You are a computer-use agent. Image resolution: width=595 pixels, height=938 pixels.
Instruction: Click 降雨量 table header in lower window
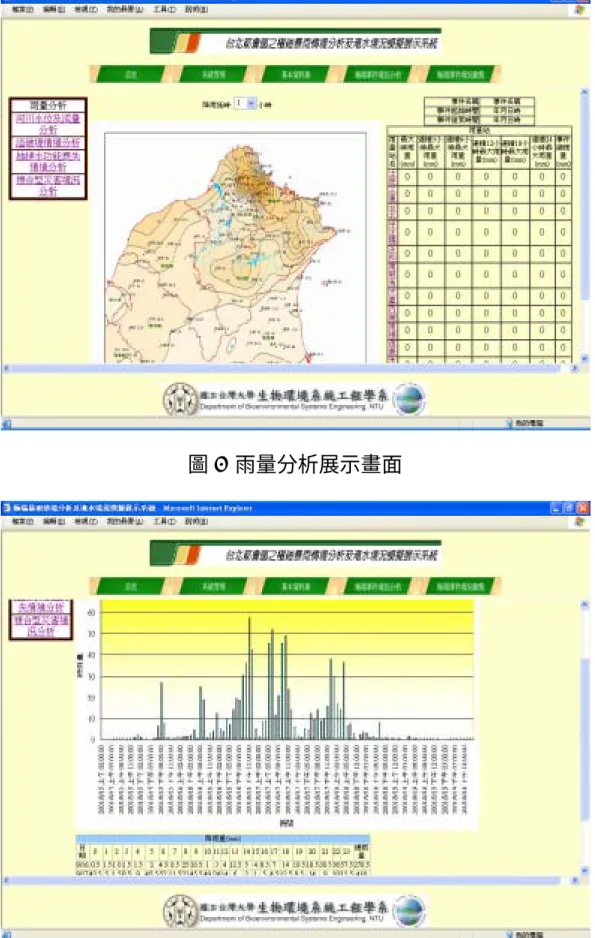click(223, 839)
